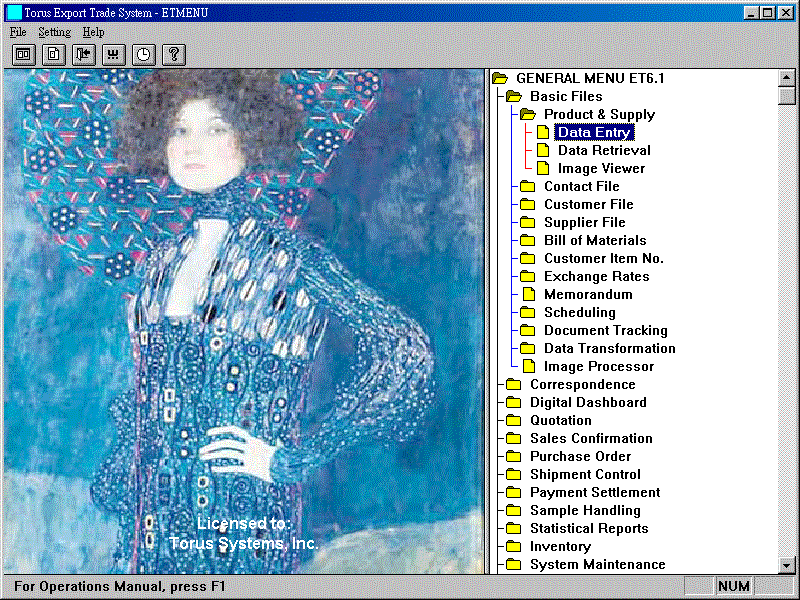Screen dimensions: 800x600
Task: Click the Digital Dashboard folder icon
Action: coord(514,403)
